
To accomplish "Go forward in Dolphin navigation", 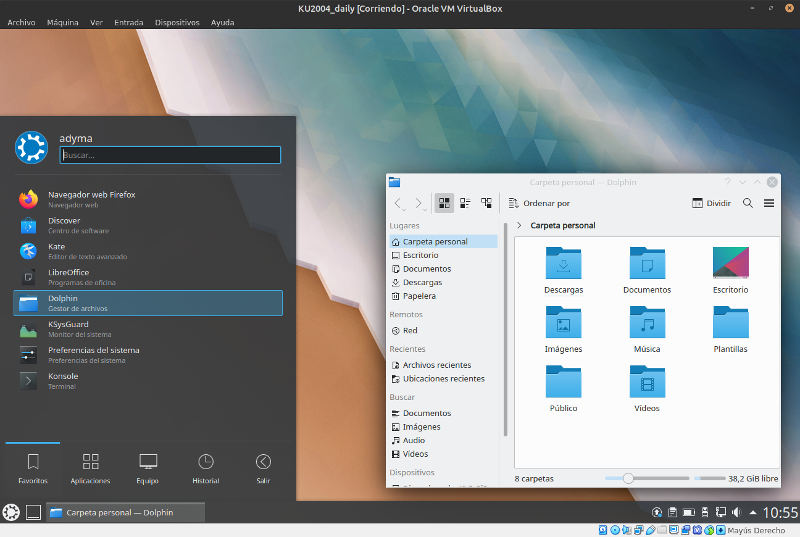I will click(419, 203).
